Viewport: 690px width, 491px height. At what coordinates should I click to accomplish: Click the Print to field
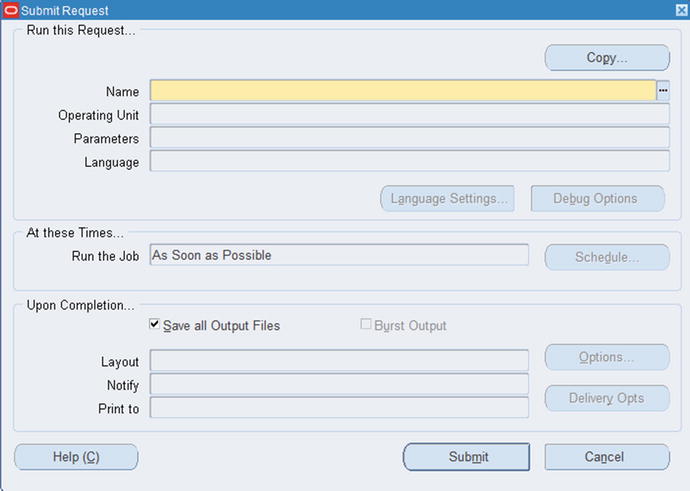click(339, 407)
